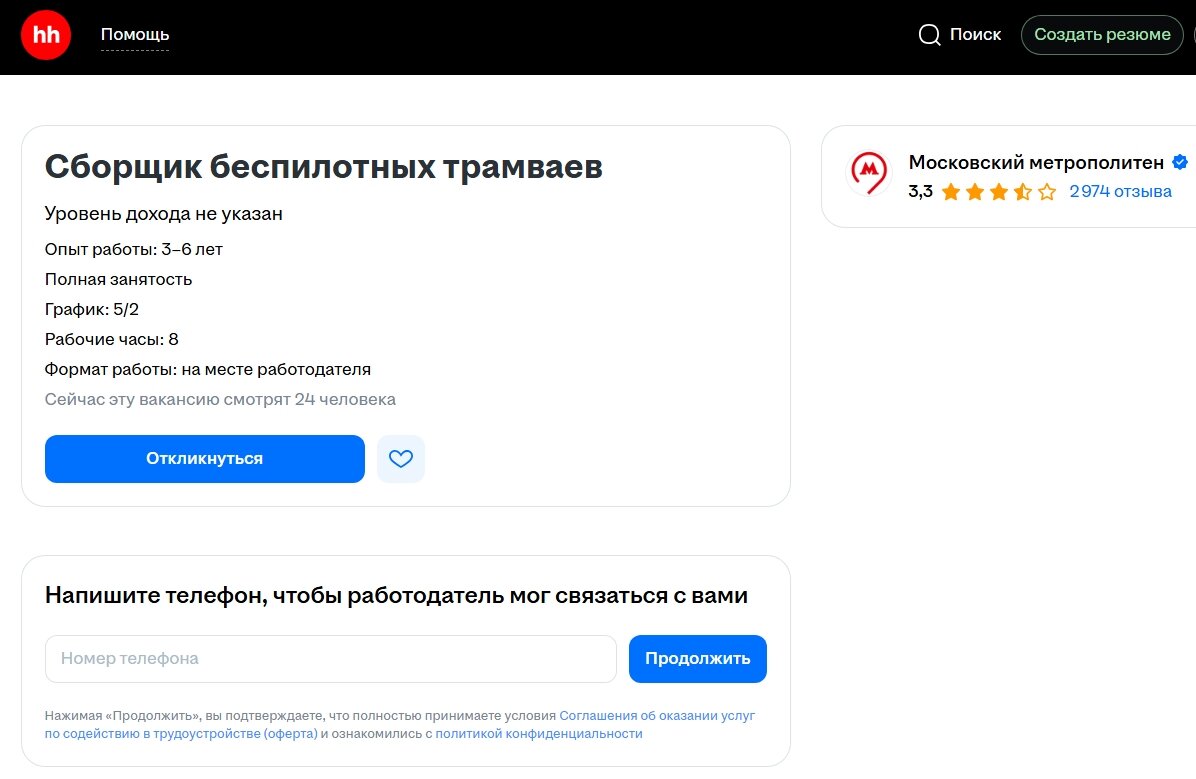
Task: Click the Сборщик беспилотных трамваев vacancy title
Action: coord(323,167)
